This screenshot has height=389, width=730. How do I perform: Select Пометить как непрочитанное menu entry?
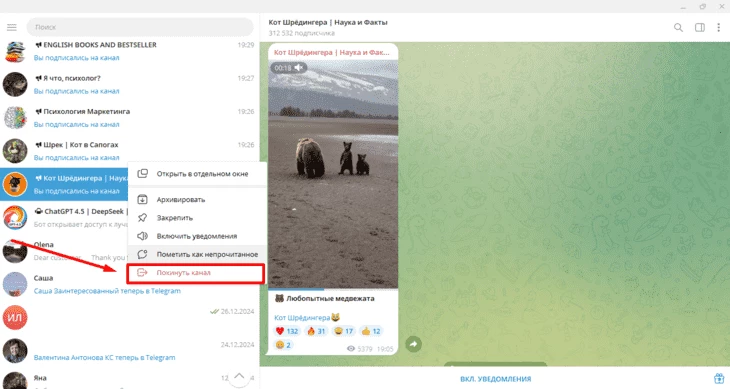(x=197, y=254)
